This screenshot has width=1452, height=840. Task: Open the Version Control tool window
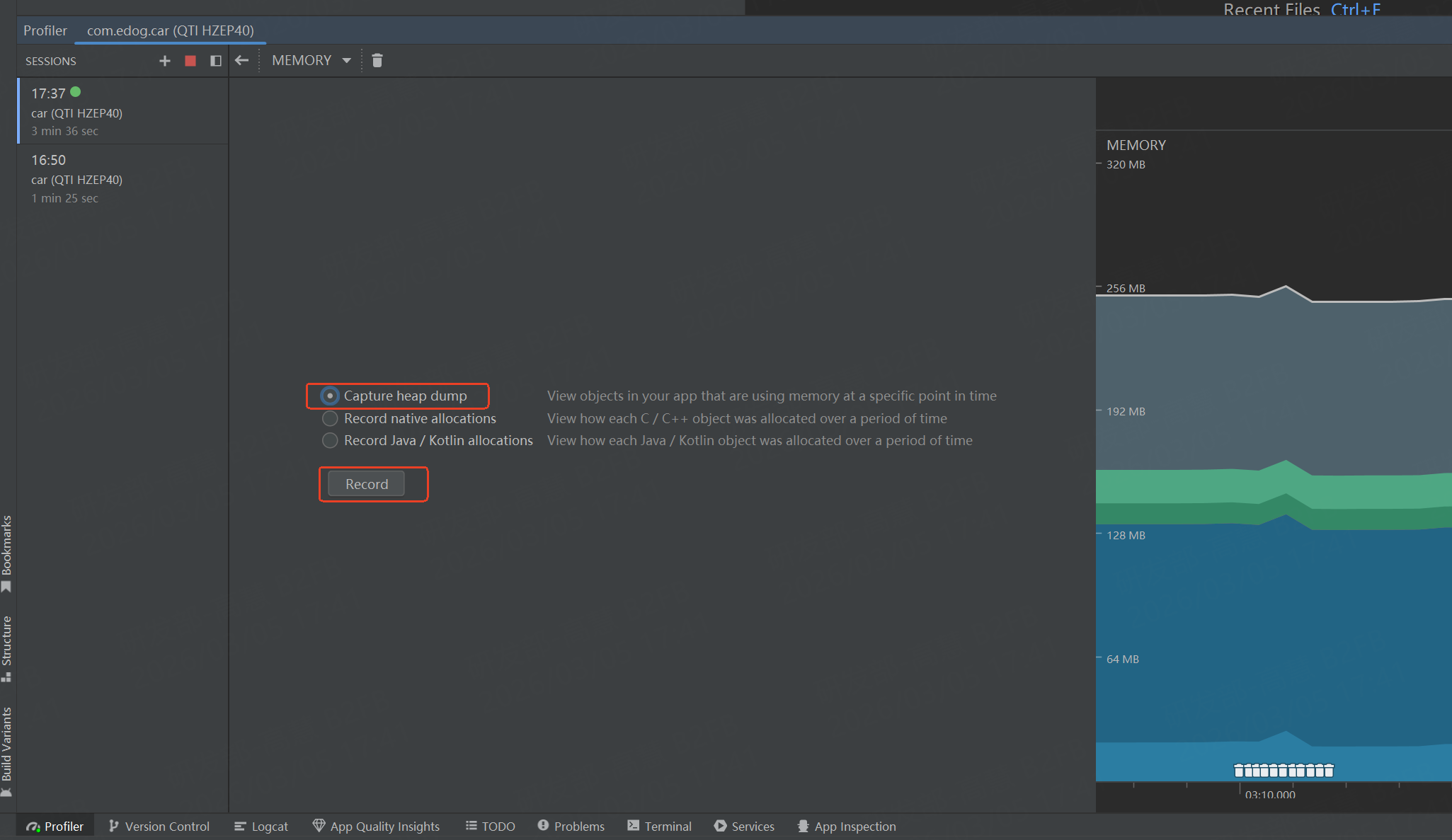click(x=159, y=826)
